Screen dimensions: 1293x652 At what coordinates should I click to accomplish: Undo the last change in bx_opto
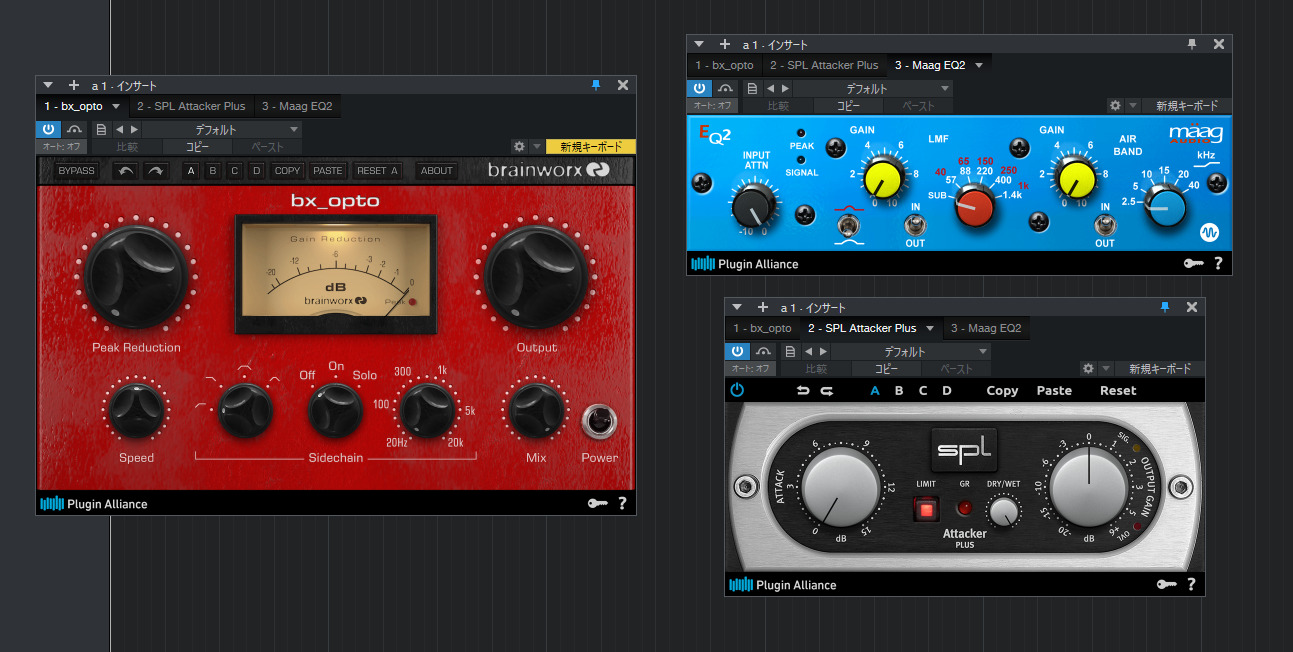click(124, 171)
